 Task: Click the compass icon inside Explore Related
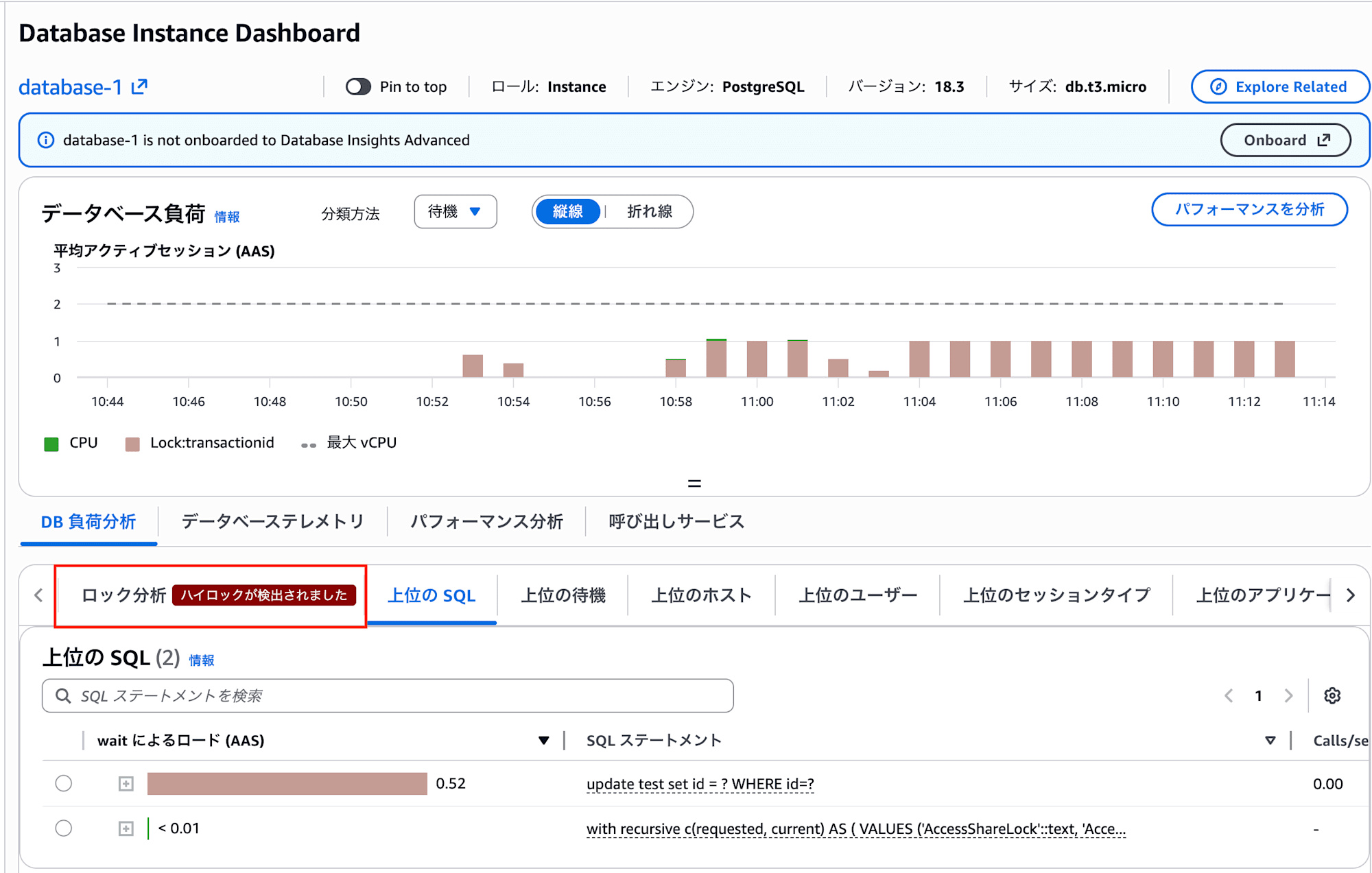[x=1217, y=86]
